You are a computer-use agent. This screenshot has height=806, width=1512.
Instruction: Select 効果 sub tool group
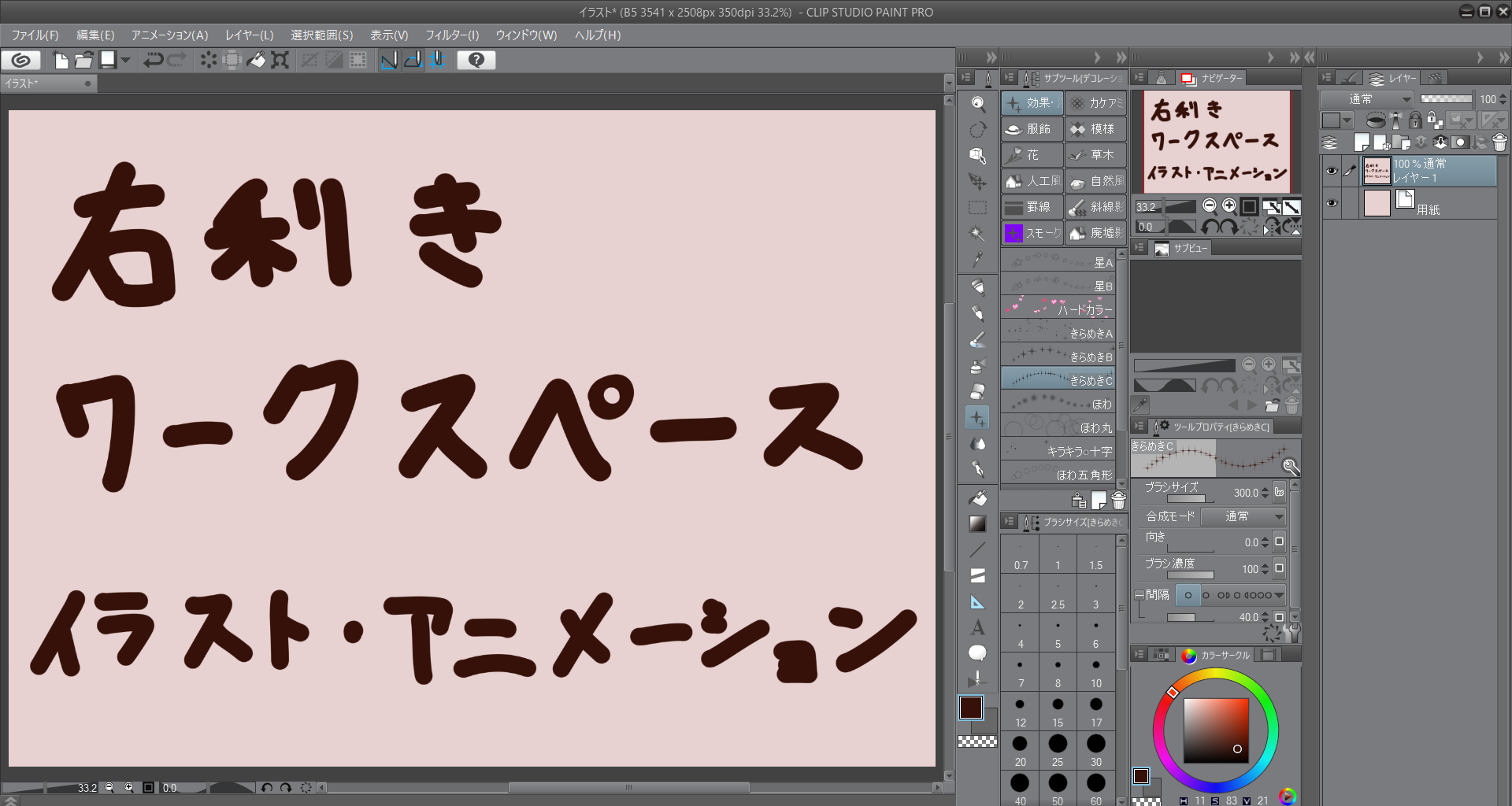1032,103
